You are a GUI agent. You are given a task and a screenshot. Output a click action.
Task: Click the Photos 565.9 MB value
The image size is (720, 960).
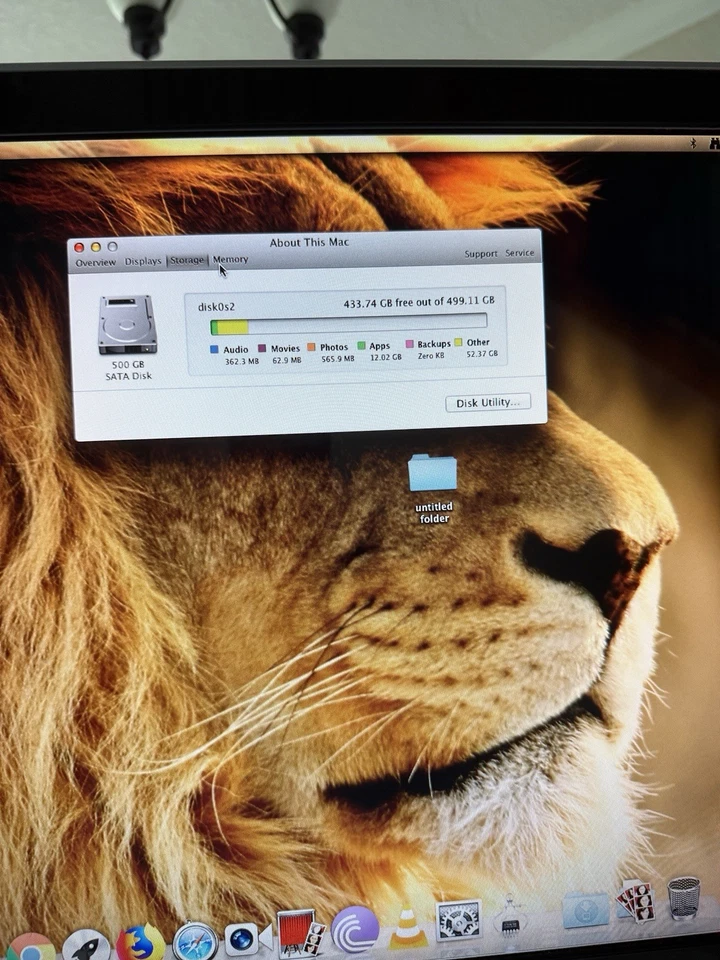[338, 358]
